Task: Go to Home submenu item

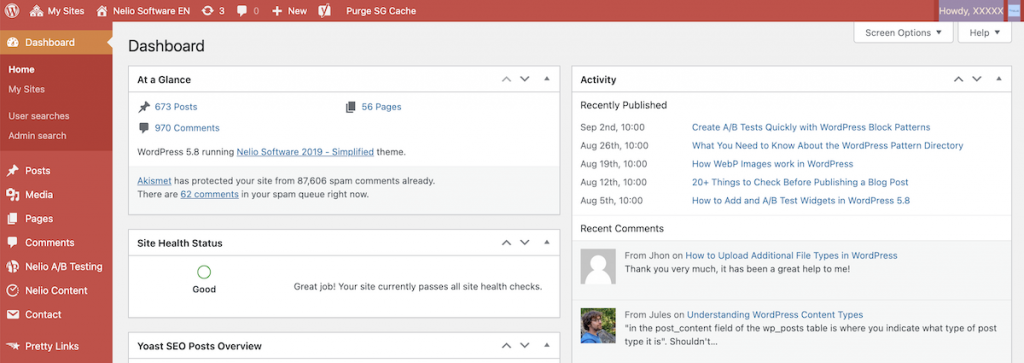Action: pyautogui.click(x=22, y=69)
